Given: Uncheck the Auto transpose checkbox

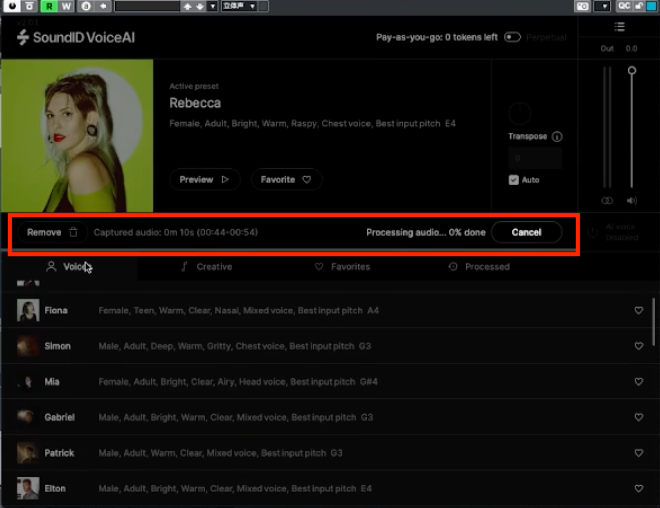Looking at the screenshot, I should [x=514, y=180].
